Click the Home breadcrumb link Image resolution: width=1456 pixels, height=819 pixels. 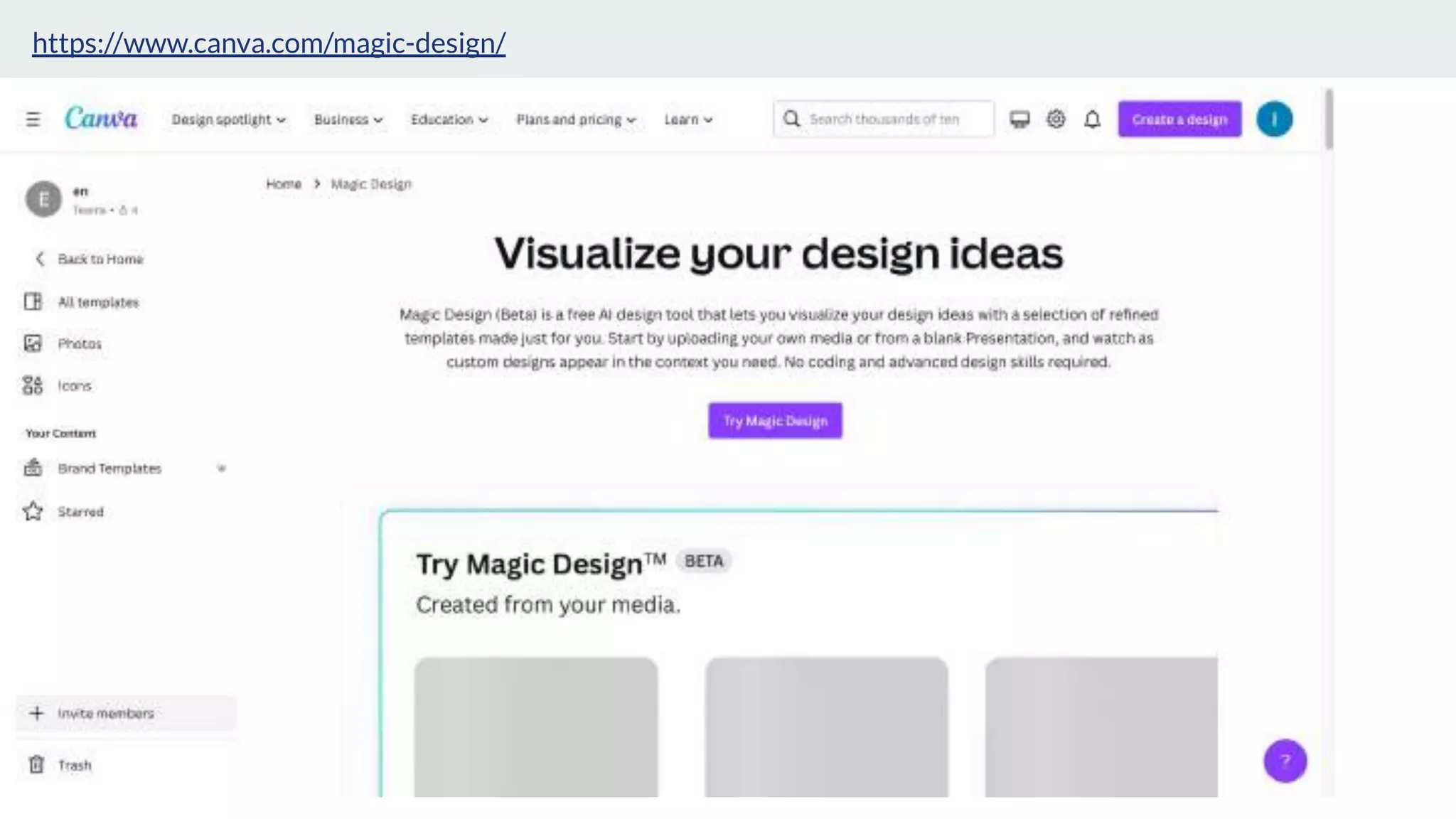pos(284,184)
